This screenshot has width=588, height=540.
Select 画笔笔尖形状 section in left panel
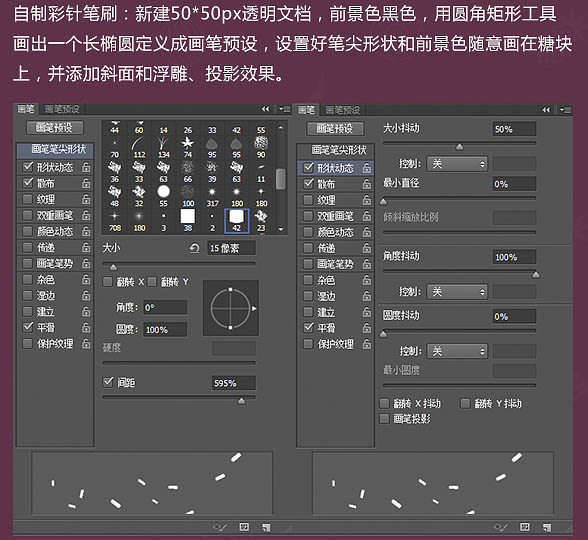tap(55, 150)
